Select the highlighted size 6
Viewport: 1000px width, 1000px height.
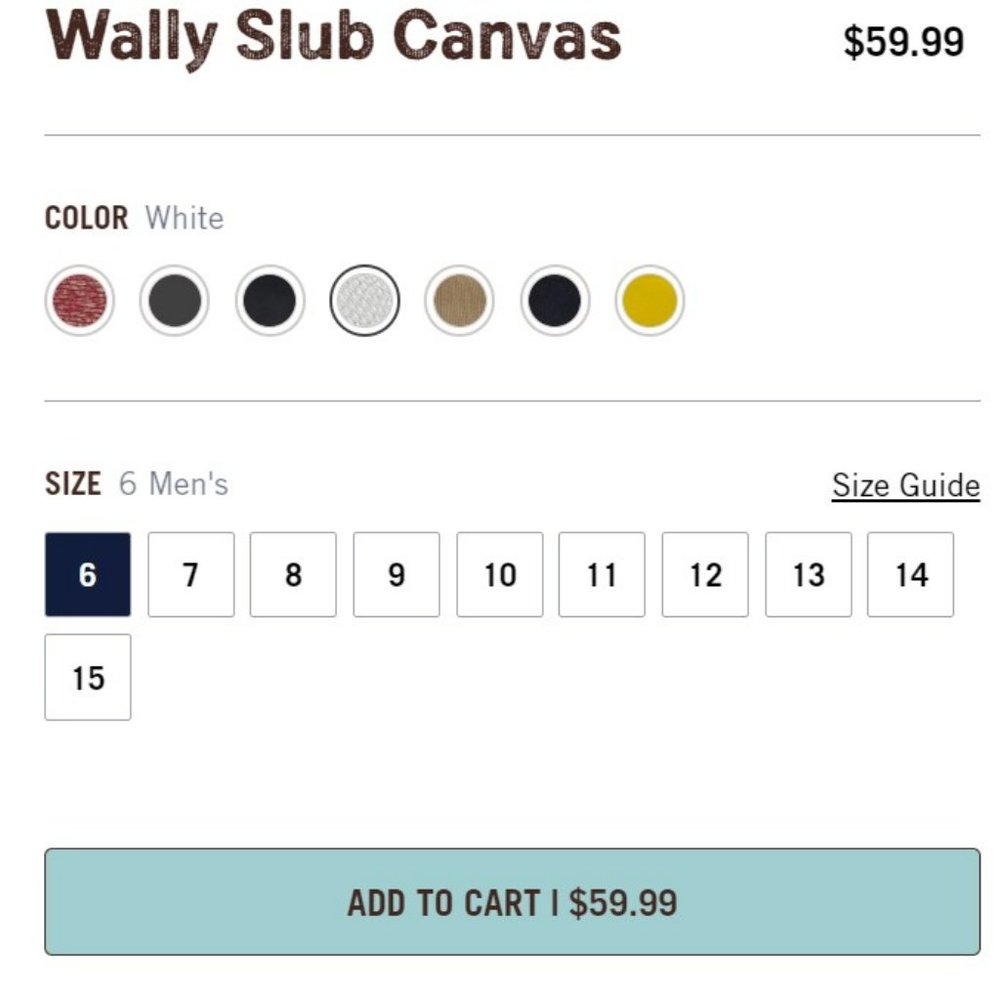point(88,574)
